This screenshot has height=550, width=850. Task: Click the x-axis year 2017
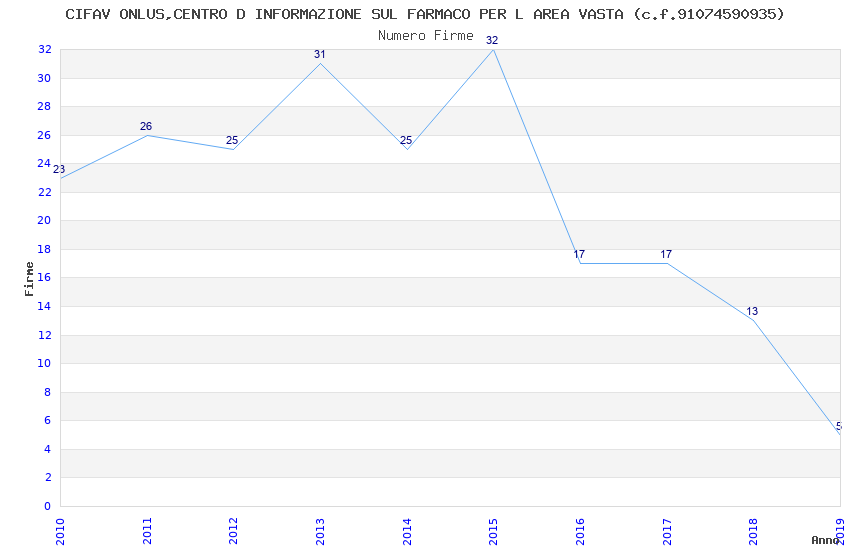(667, 532)
